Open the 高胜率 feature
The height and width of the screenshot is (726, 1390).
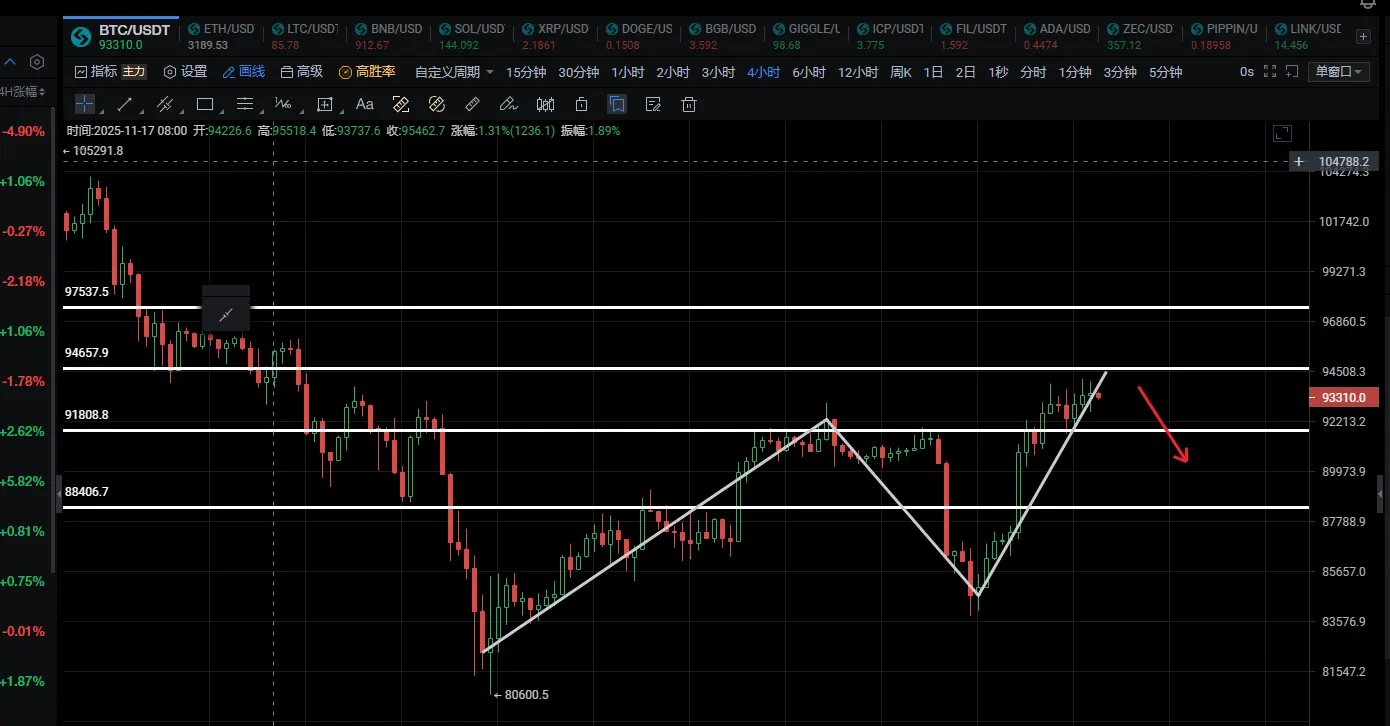(x=367, y=72)
